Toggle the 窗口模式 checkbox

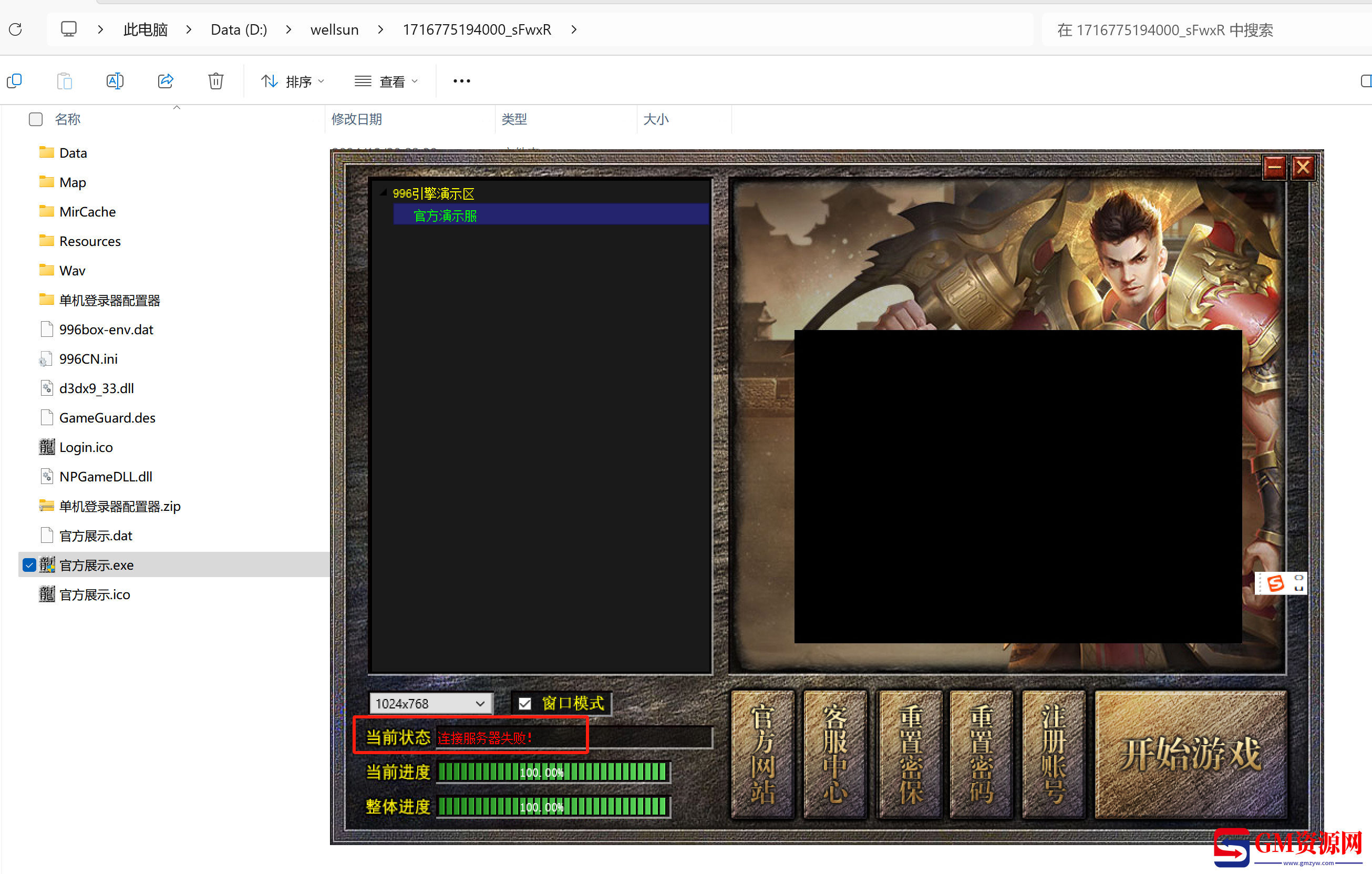point(525,704)
